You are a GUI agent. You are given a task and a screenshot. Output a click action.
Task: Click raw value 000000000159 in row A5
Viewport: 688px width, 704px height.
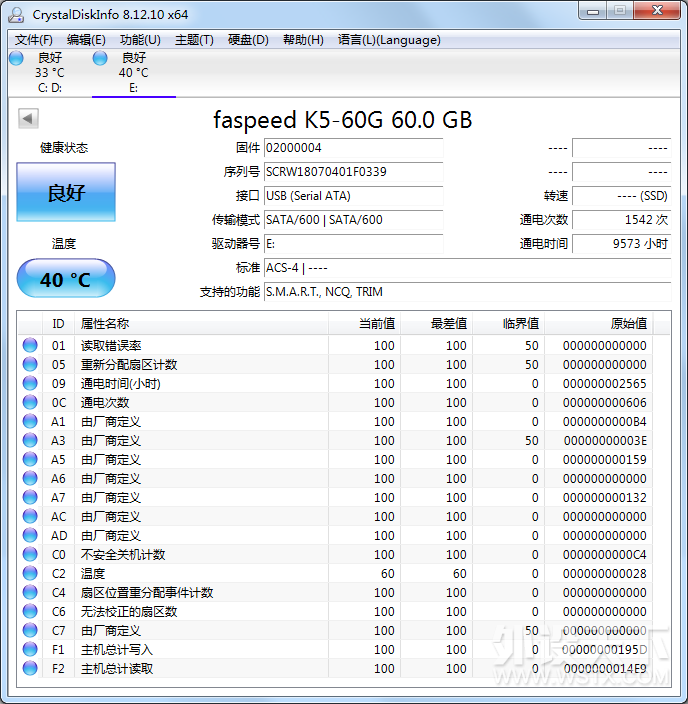click(604, 459)
